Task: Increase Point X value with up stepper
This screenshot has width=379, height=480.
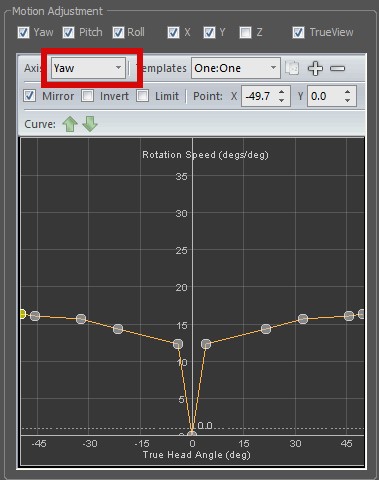Action: [282, 92]
